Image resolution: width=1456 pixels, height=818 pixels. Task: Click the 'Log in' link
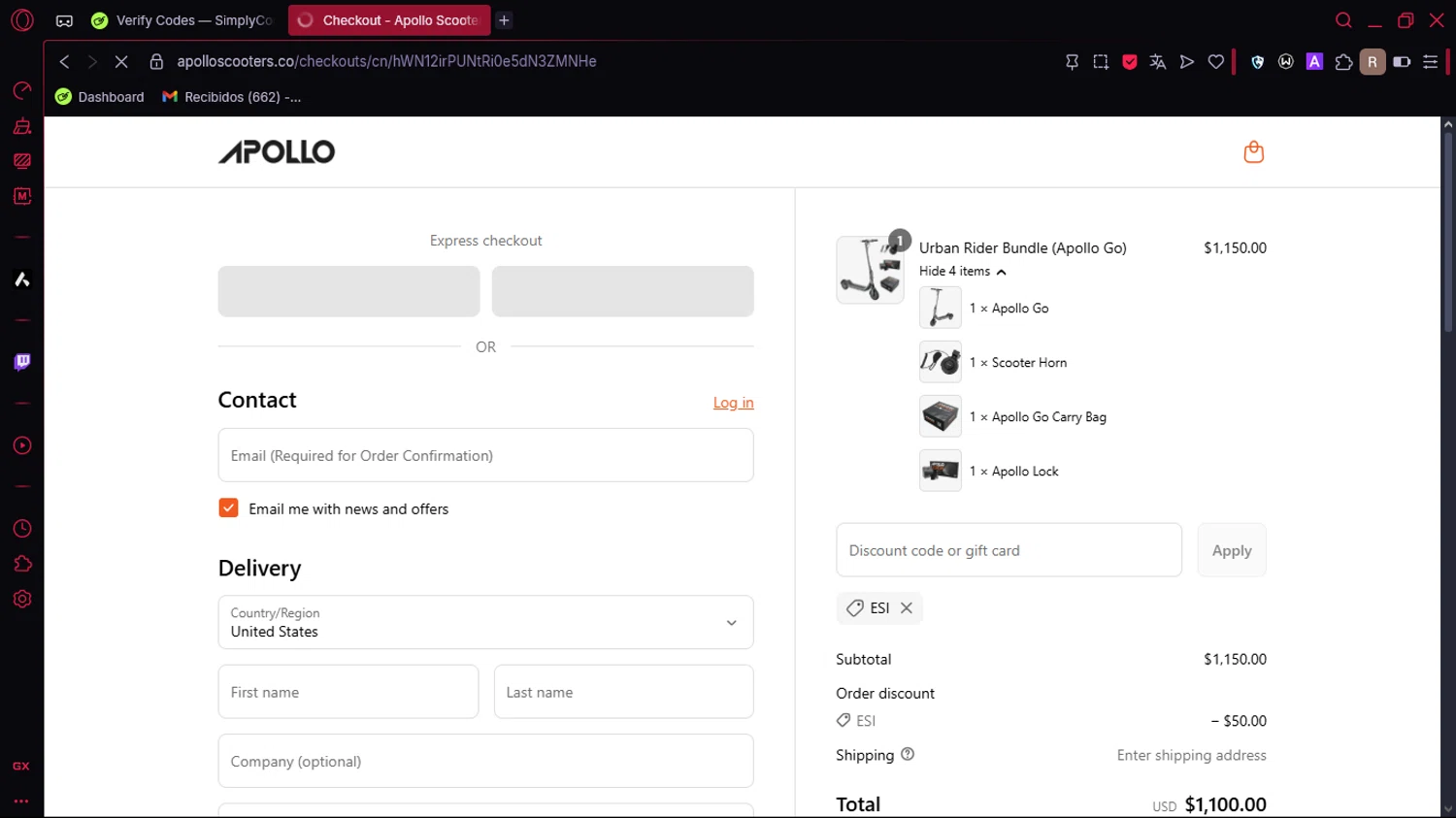click(x=733, y=403)
